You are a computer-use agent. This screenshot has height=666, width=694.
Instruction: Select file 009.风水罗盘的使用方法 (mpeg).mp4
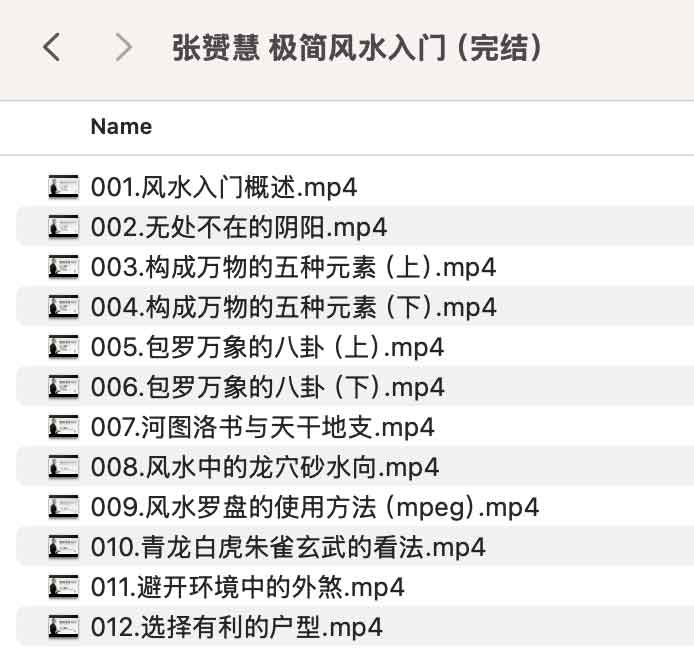tap(315, 507)
